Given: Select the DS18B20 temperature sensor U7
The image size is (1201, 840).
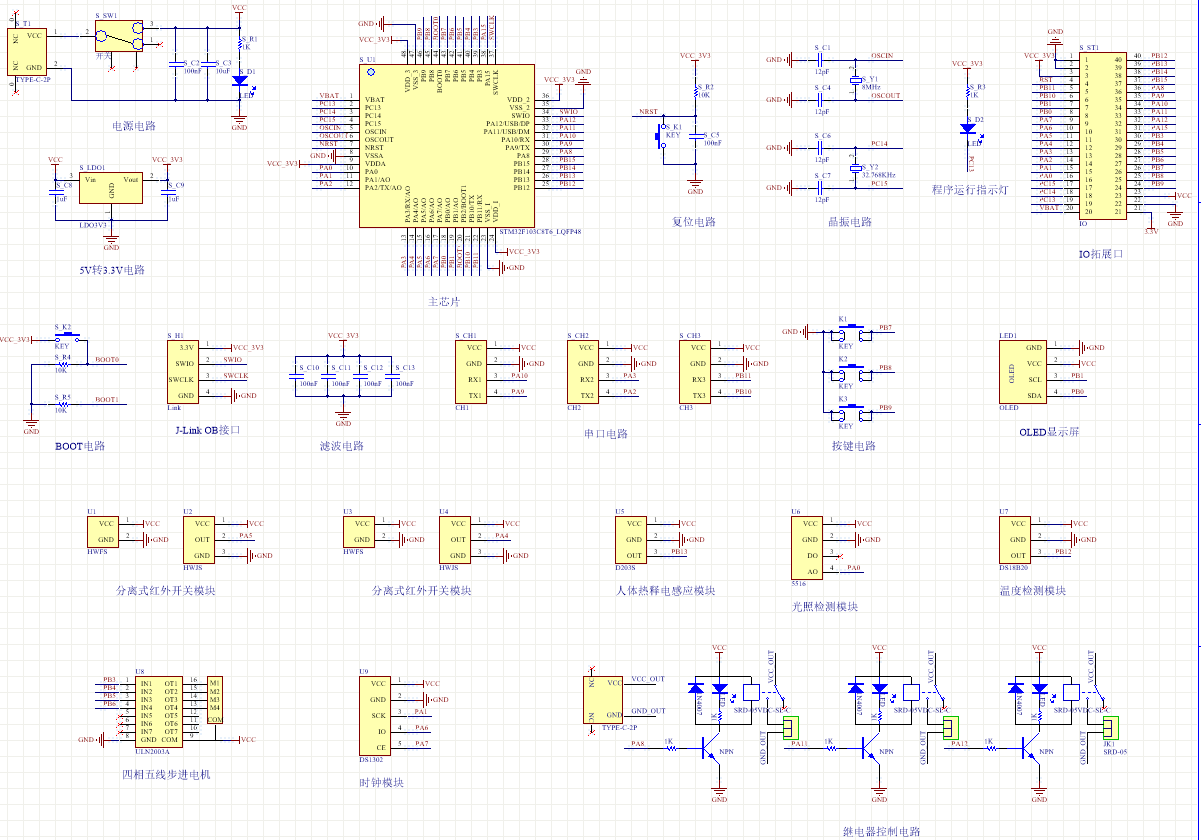Looking at the screenshot, I should pos(1018,539).
